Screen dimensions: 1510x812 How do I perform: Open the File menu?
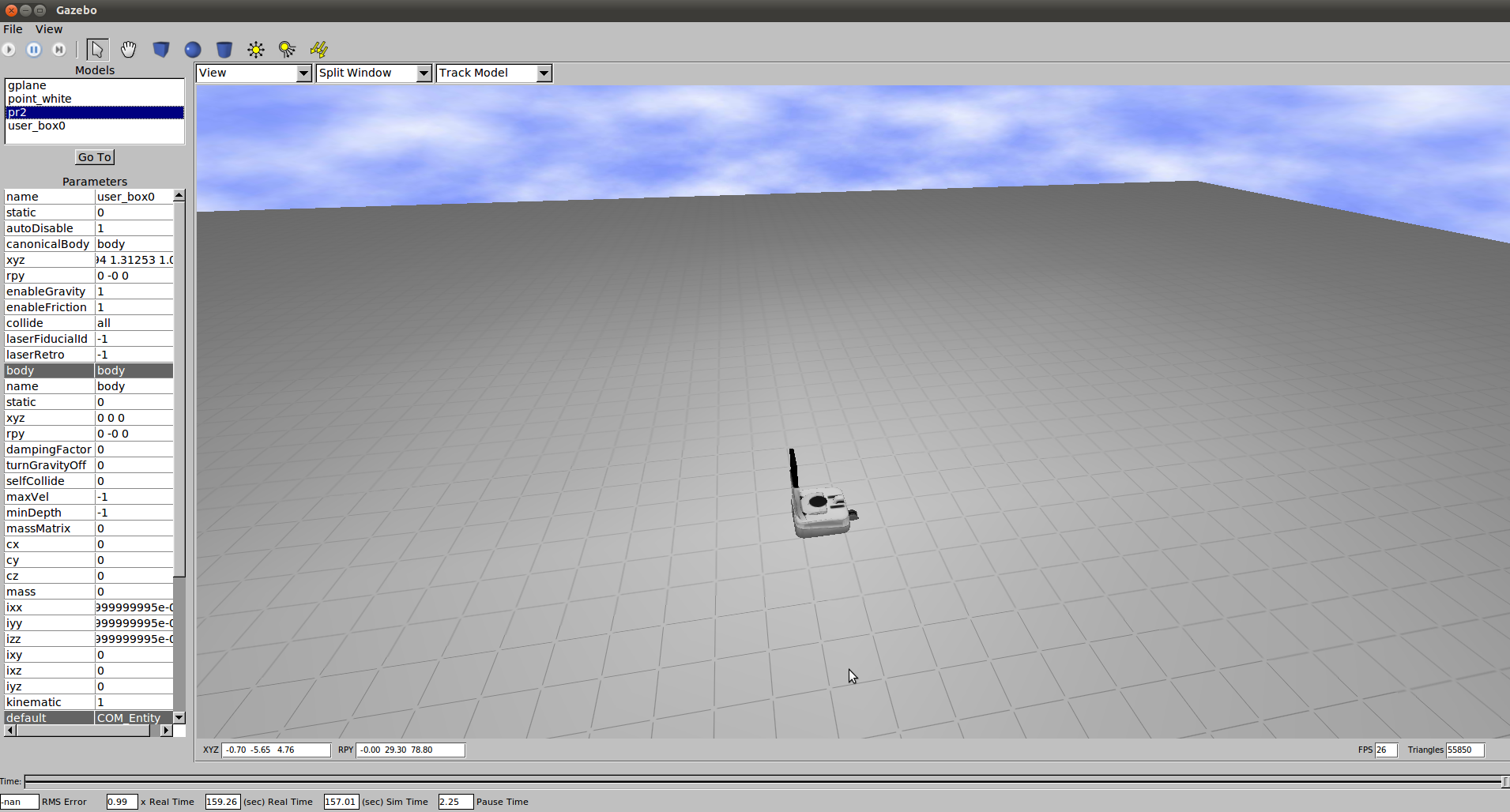13,29
